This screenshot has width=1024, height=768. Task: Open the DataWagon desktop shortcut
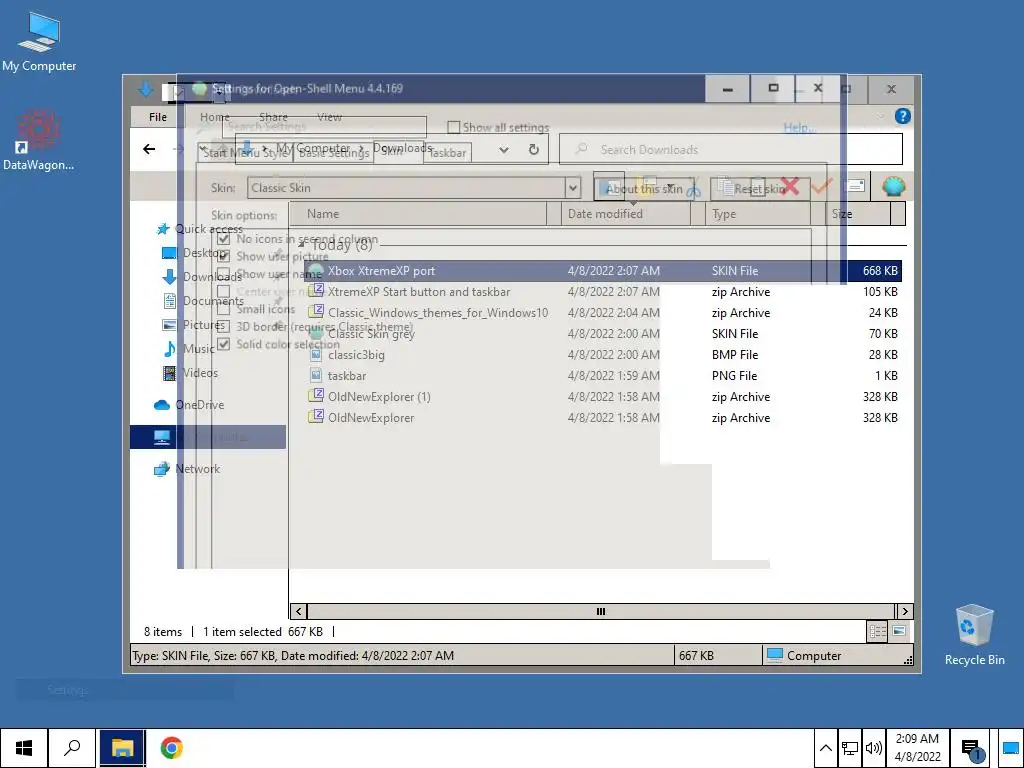pyautogui.click(x=39, y=140)
